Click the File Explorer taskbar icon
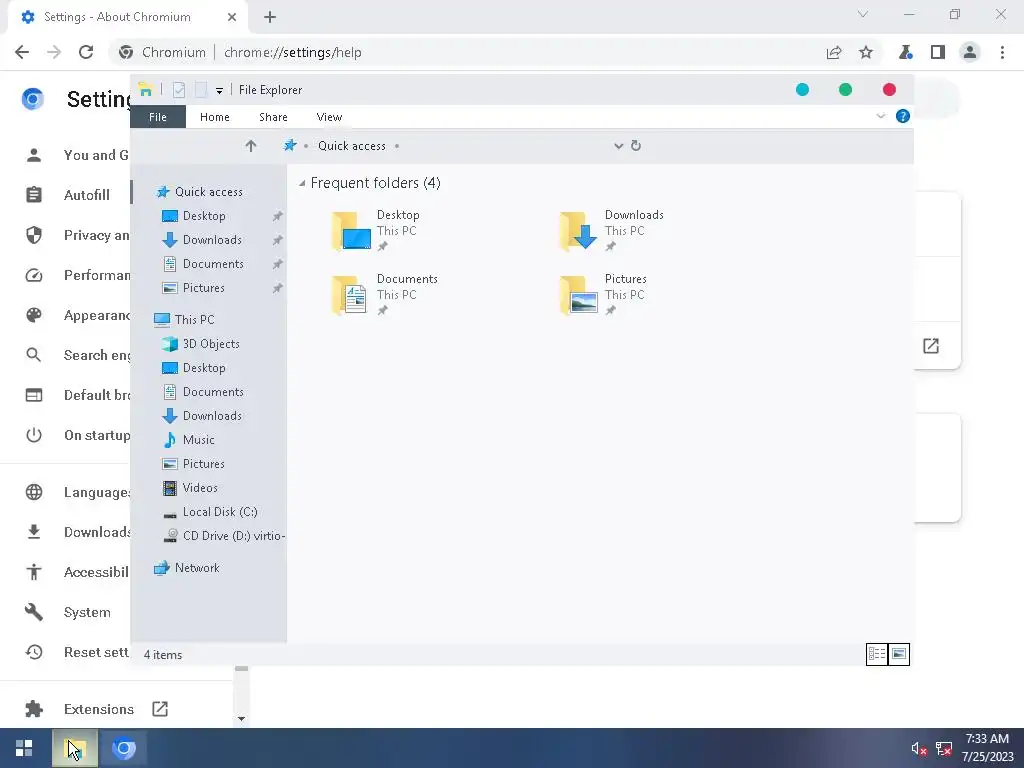The height and width of the screenshot is (768, 1024). pos(74,748)
